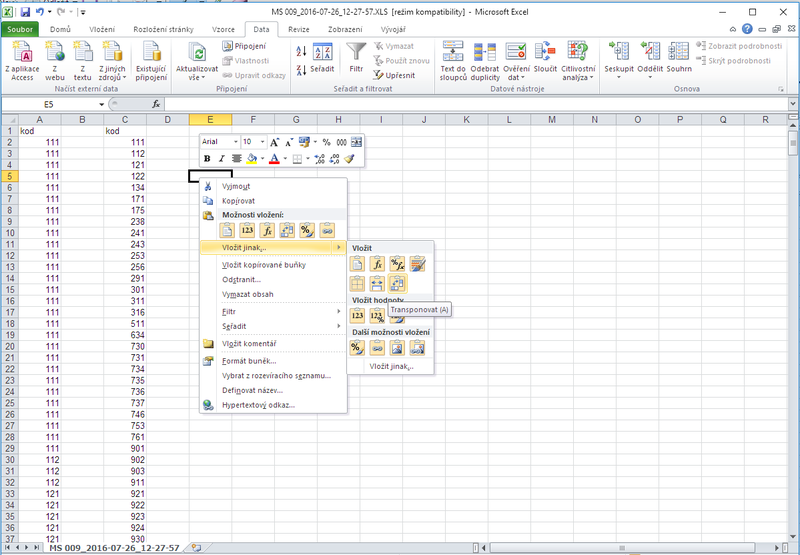Click the Z textu import icon

83,61
